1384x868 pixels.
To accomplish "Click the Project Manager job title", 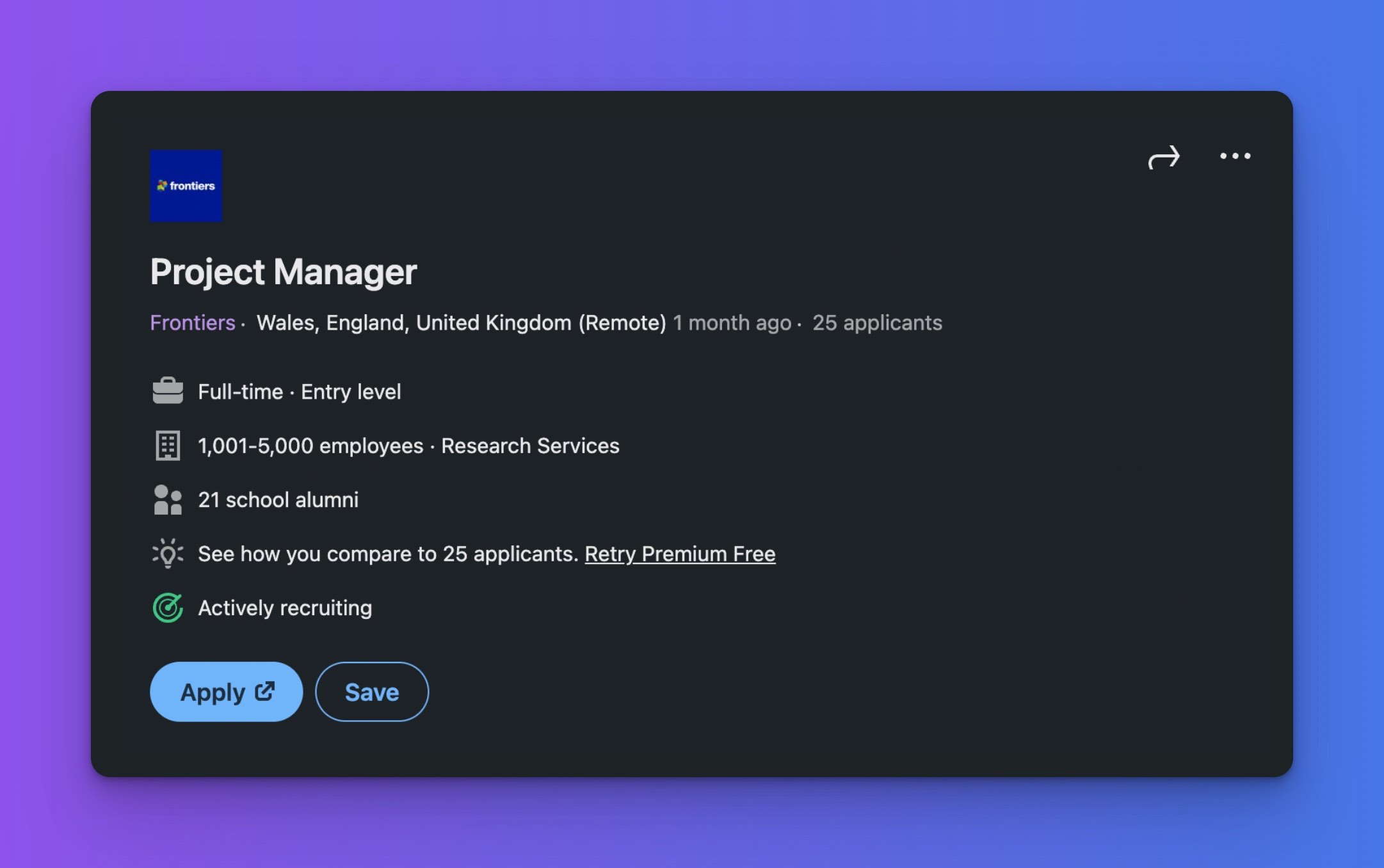I will [284, 271].
